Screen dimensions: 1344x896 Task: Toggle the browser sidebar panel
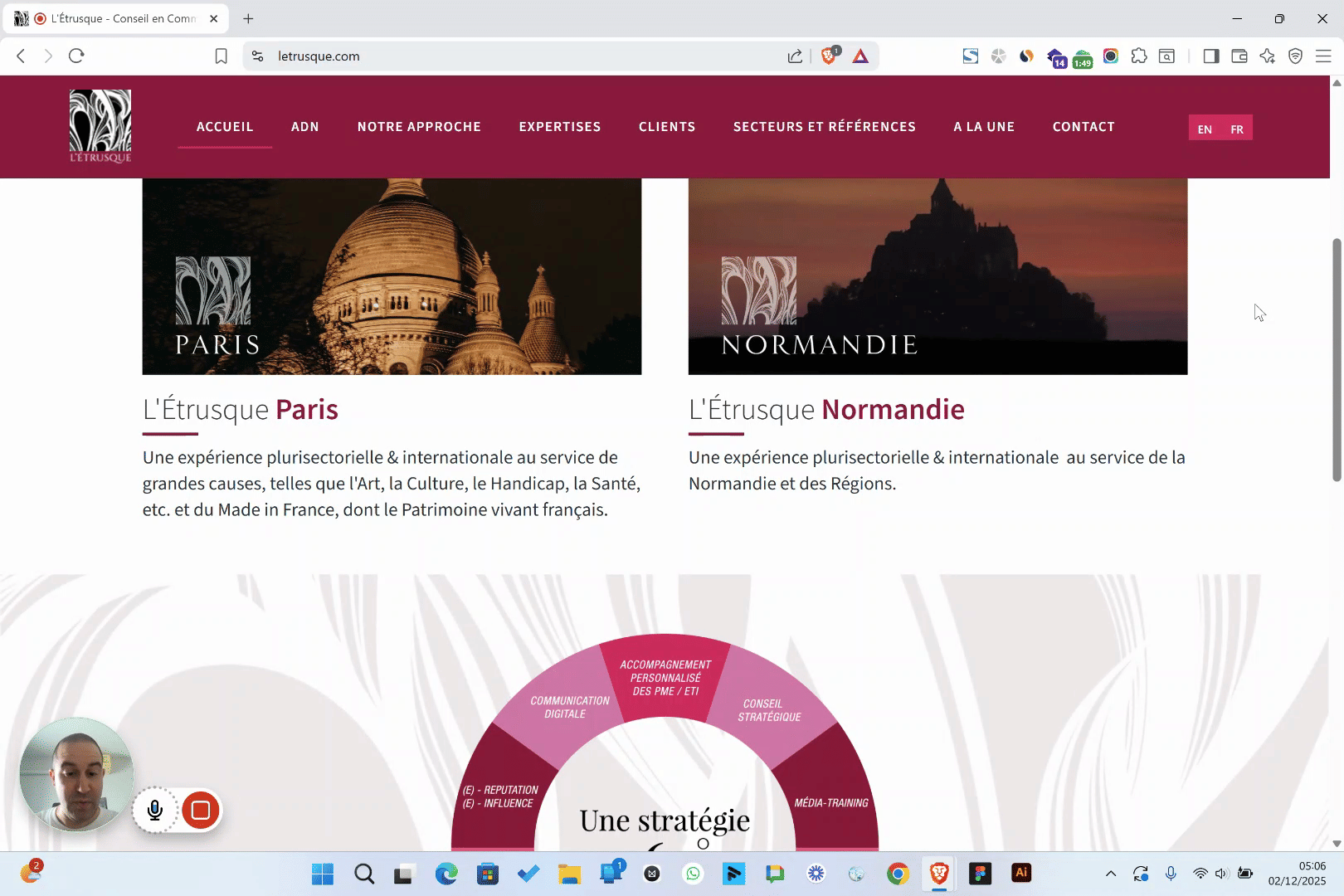(1210, 56)
